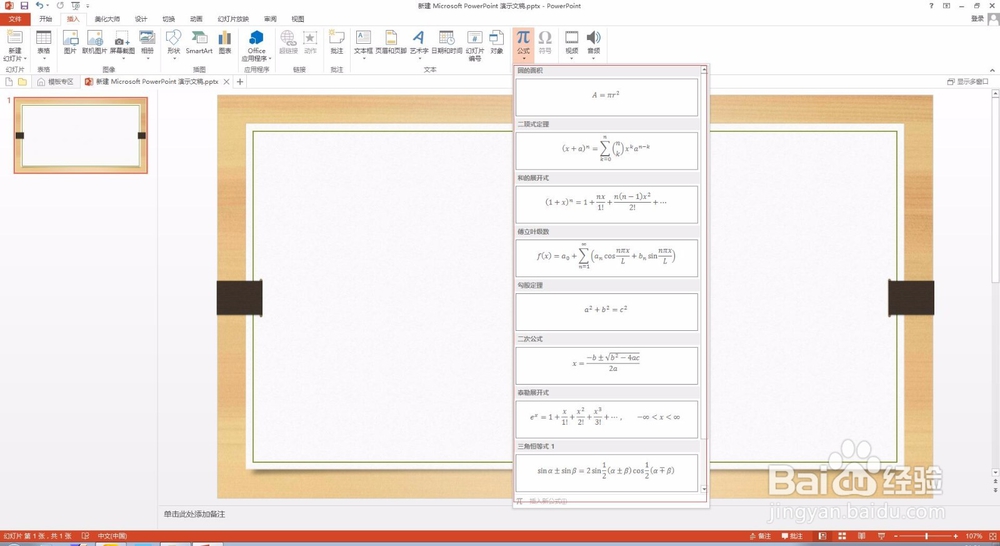Insert Slide Number (幻灯片编号)
The width and height of the screenshot is (1000, 546).
coord(474,45)
